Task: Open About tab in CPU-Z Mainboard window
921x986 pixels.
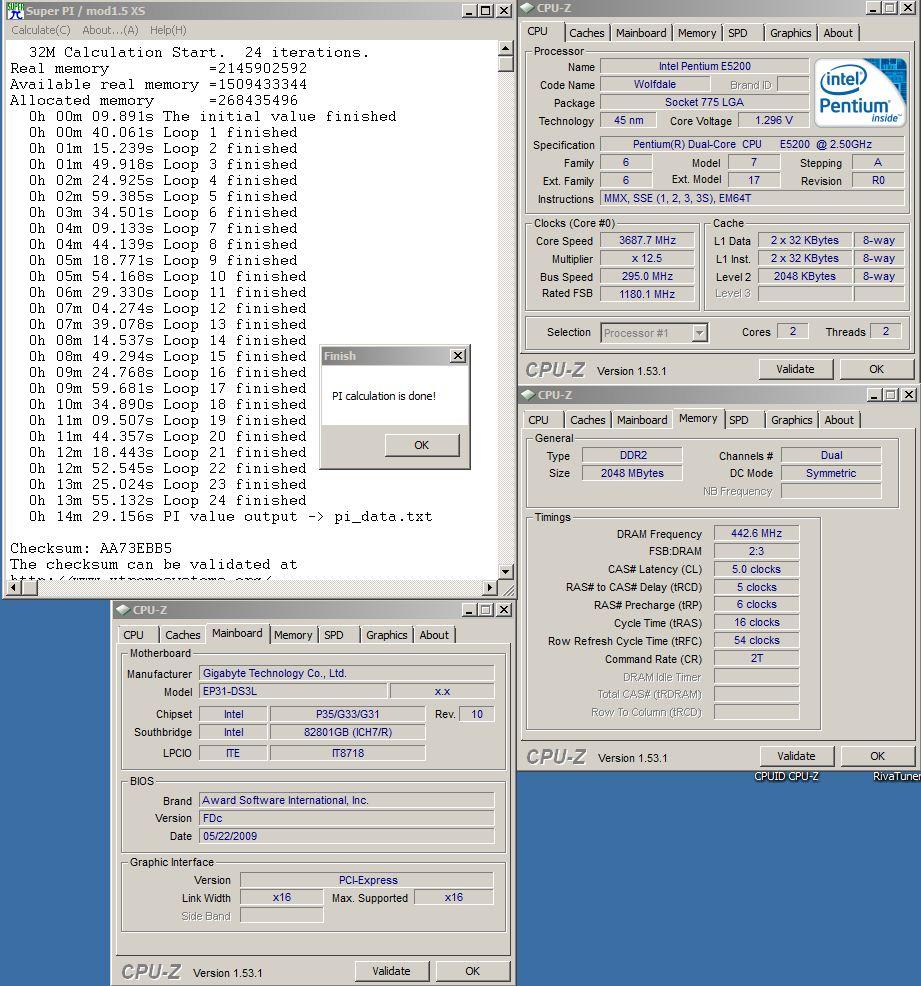Action: (434, 635)
